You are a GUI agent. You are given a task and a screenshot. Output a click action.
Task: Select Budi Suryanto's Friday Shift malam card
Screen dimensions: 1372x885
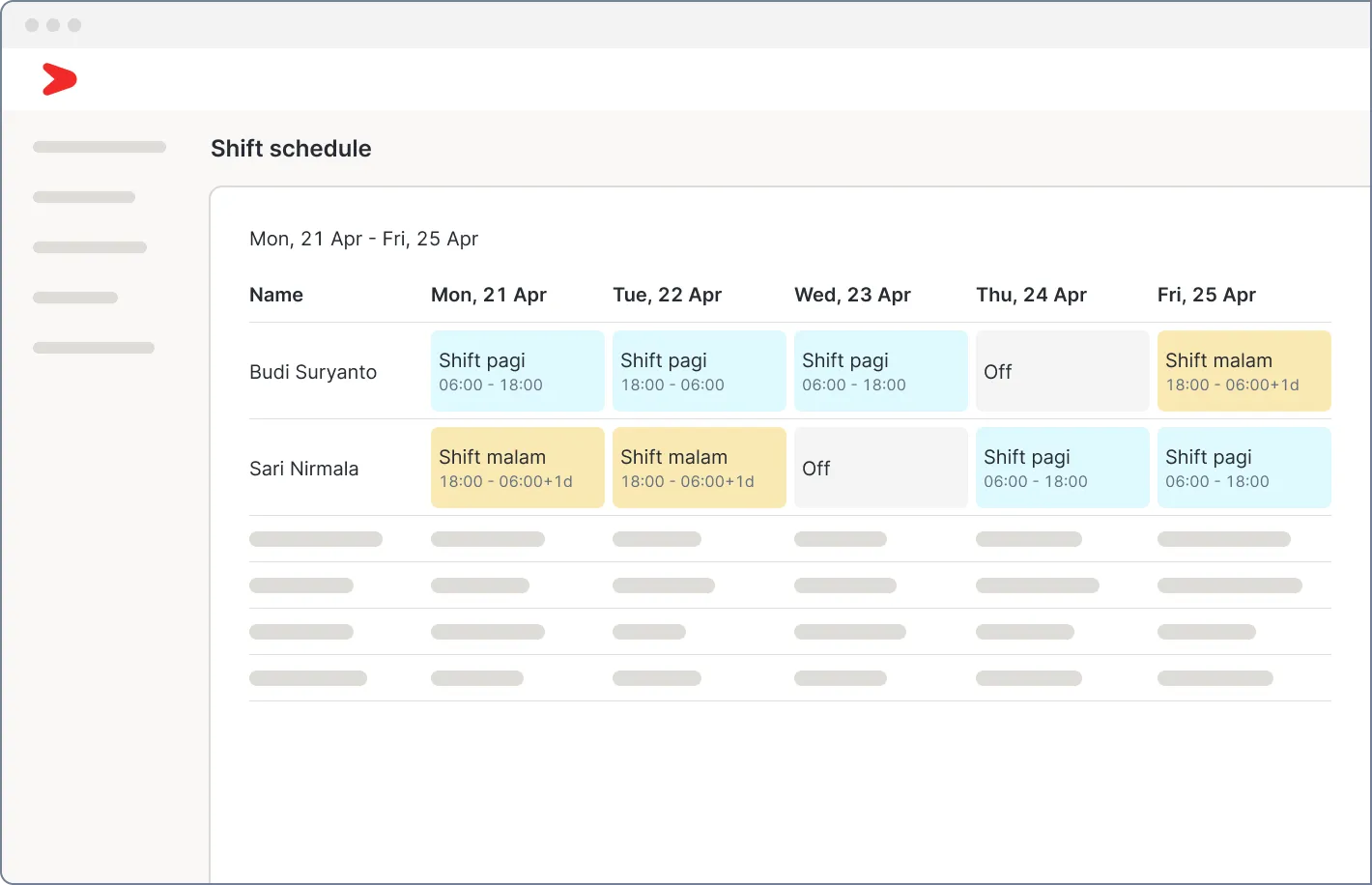point(1244,371)
